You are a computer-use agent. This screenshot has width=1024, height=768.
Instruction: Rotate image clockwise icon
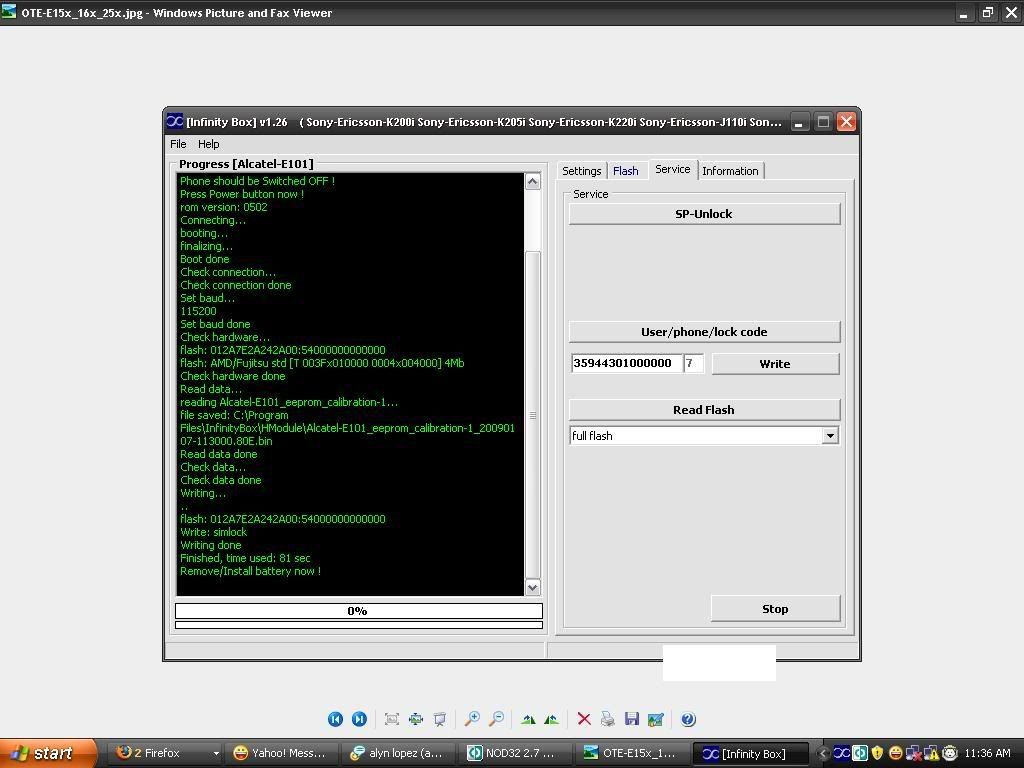(x=528, y=719)
